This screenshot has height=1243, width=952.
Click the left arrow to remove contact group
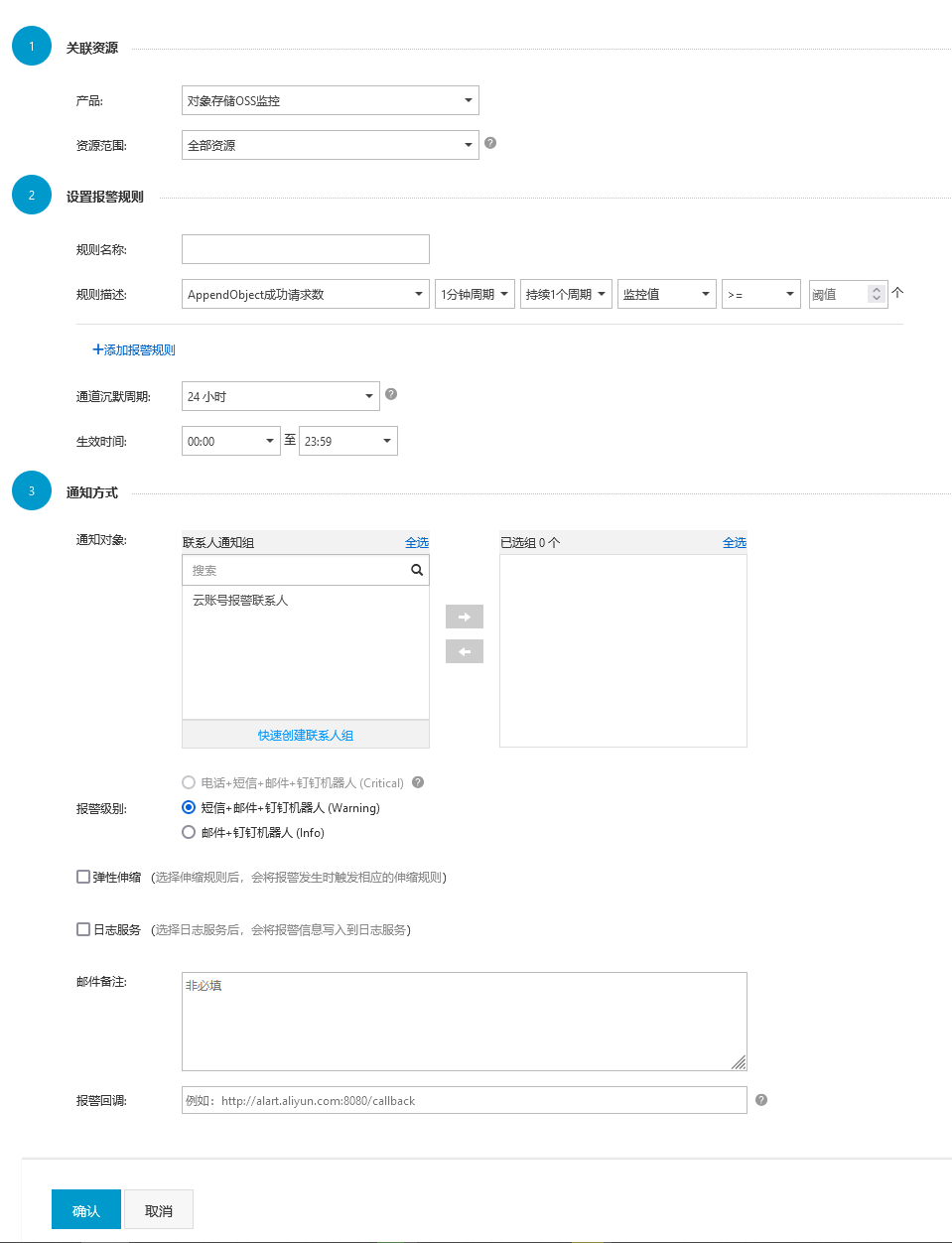pyautogui.click(x=464, y=651)
